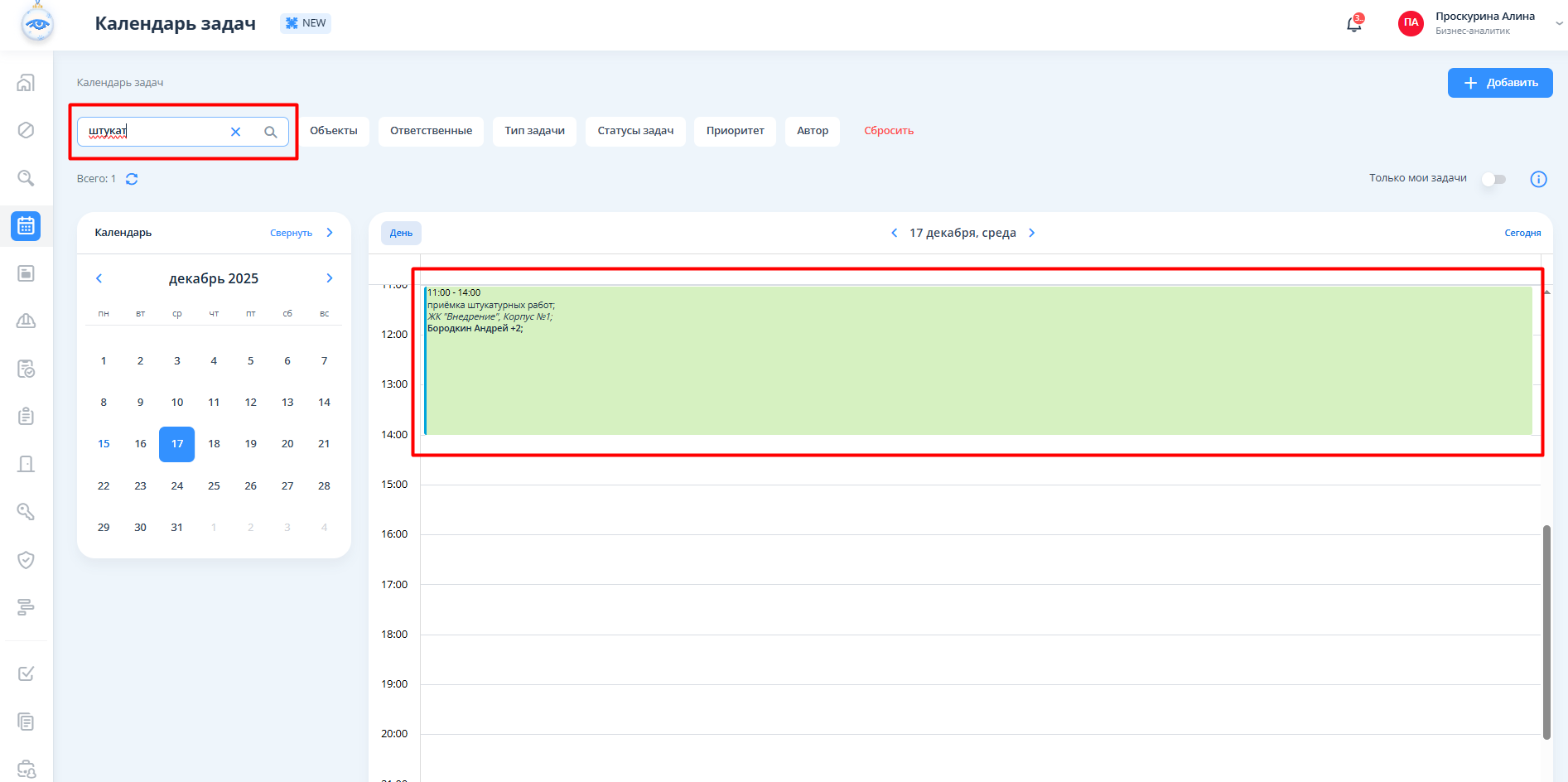
Task: Jump to today with 'Сегодня'
Action: pyautogui.click(x=1522, y=234)
